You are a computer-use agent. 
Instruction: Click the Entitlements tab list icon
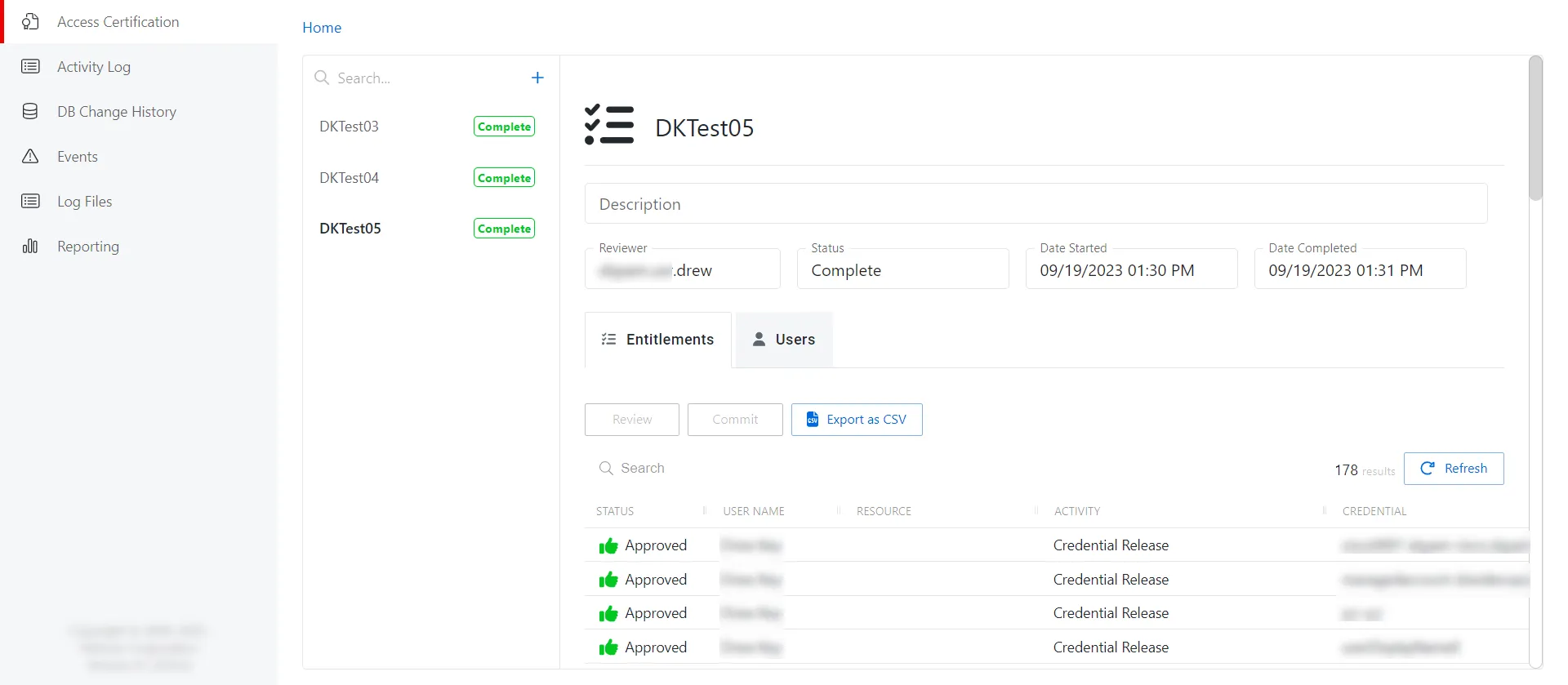[608, 339]
